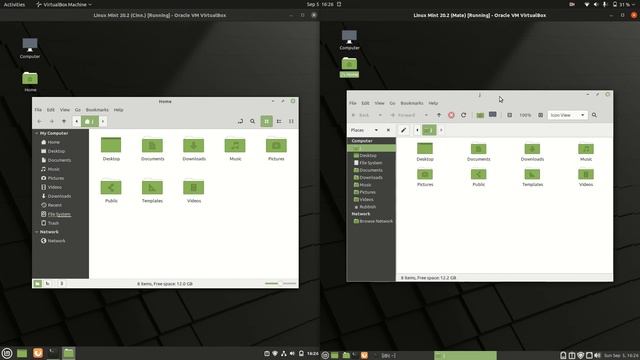This screenshot has width=640, height=360.
Task: Open Edit menu in Caja window
Action: [365, 103]
